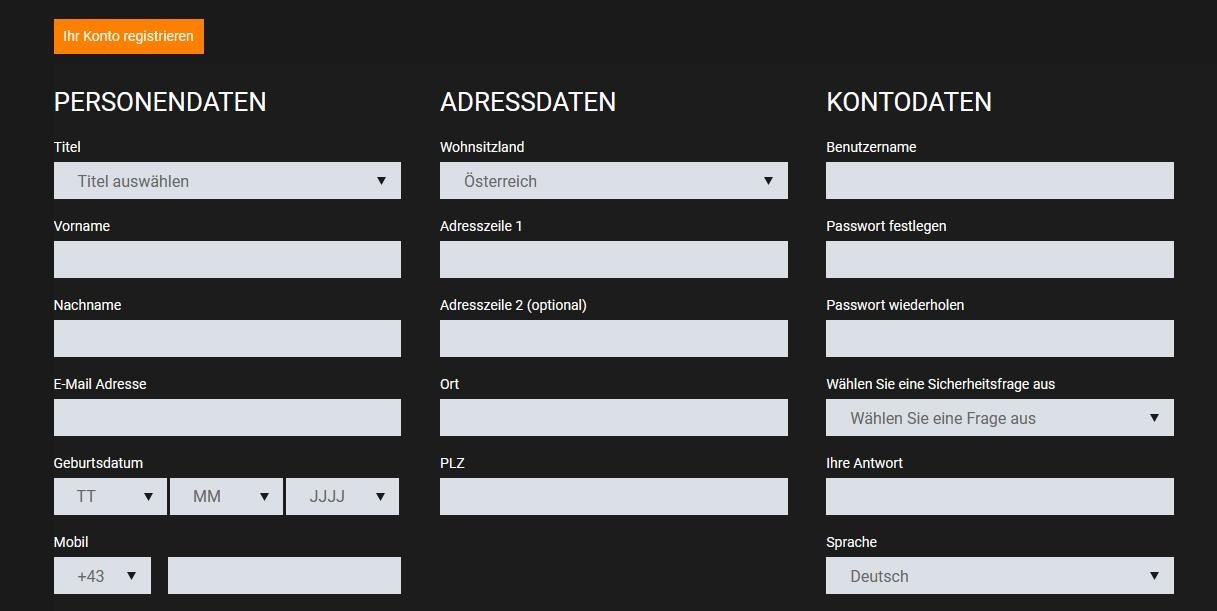1217x611 pixels.
Task: Expand the Sprache Deutsch dropdown
Action: tap(1000, 576)
